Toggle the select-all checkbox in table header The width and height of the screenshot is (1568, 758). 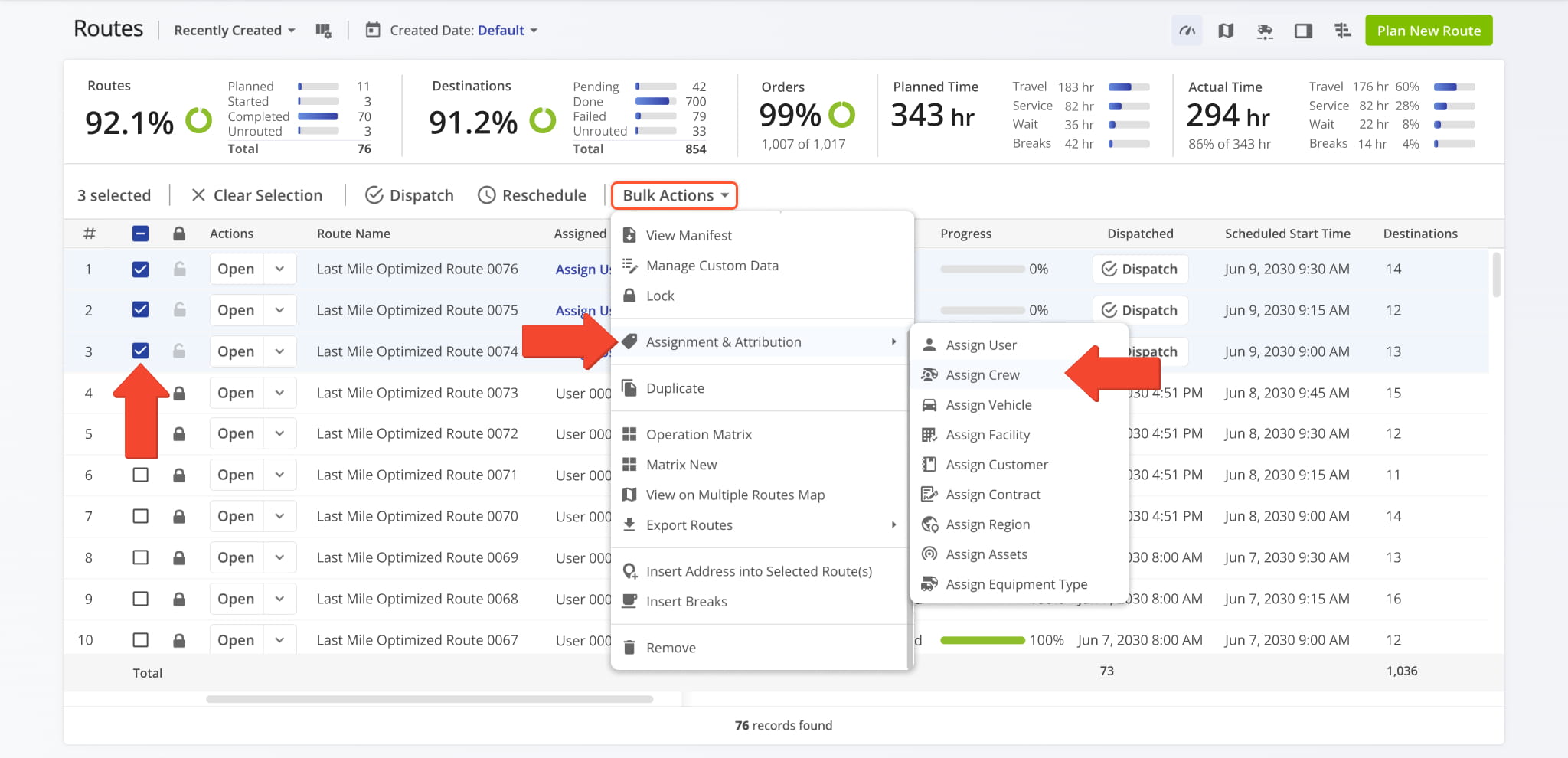click(140, 234)
